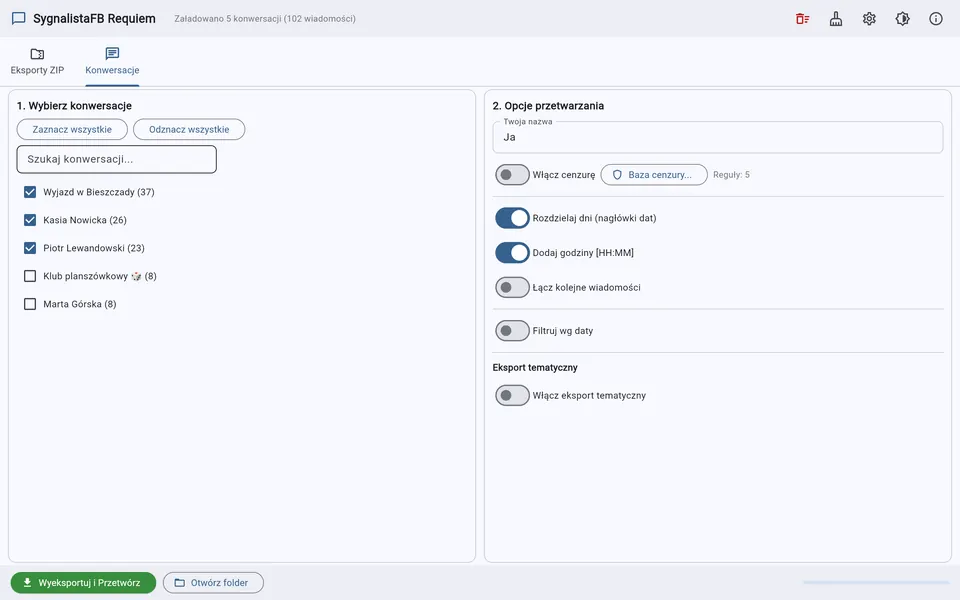Click the 'Eksport tematyczny' heading
The image size is (960, 600).
[535, 367]
